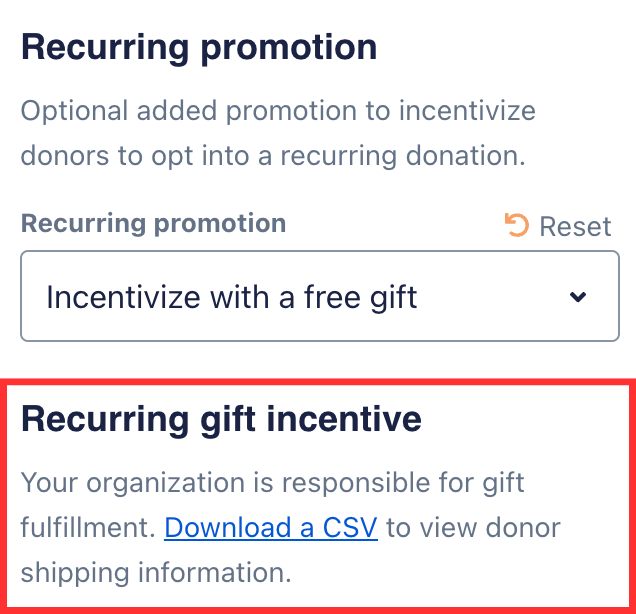Screen dimensions: 636x614
Task: Click the word 'fulfillment' in the gift paragraph
Action: coord(88,527)
